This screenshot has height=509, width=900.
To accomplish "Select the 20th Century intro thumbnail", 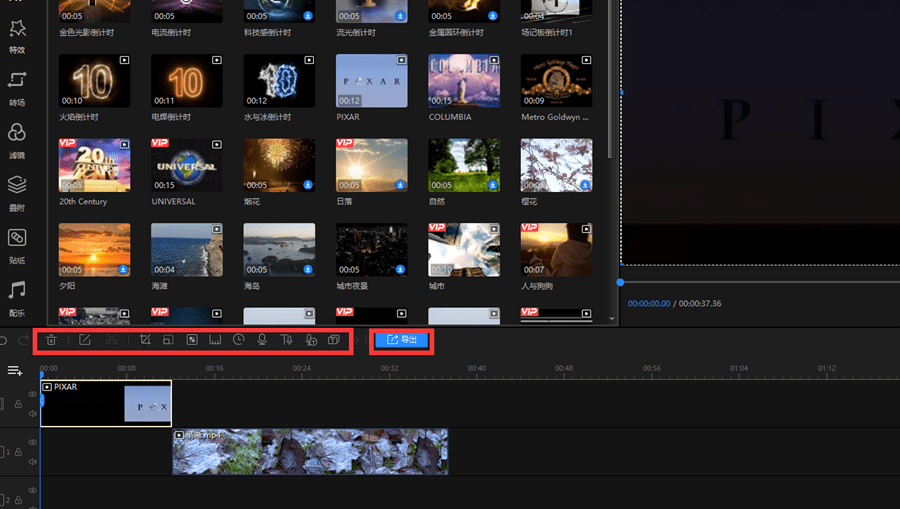I will (94, 165).
